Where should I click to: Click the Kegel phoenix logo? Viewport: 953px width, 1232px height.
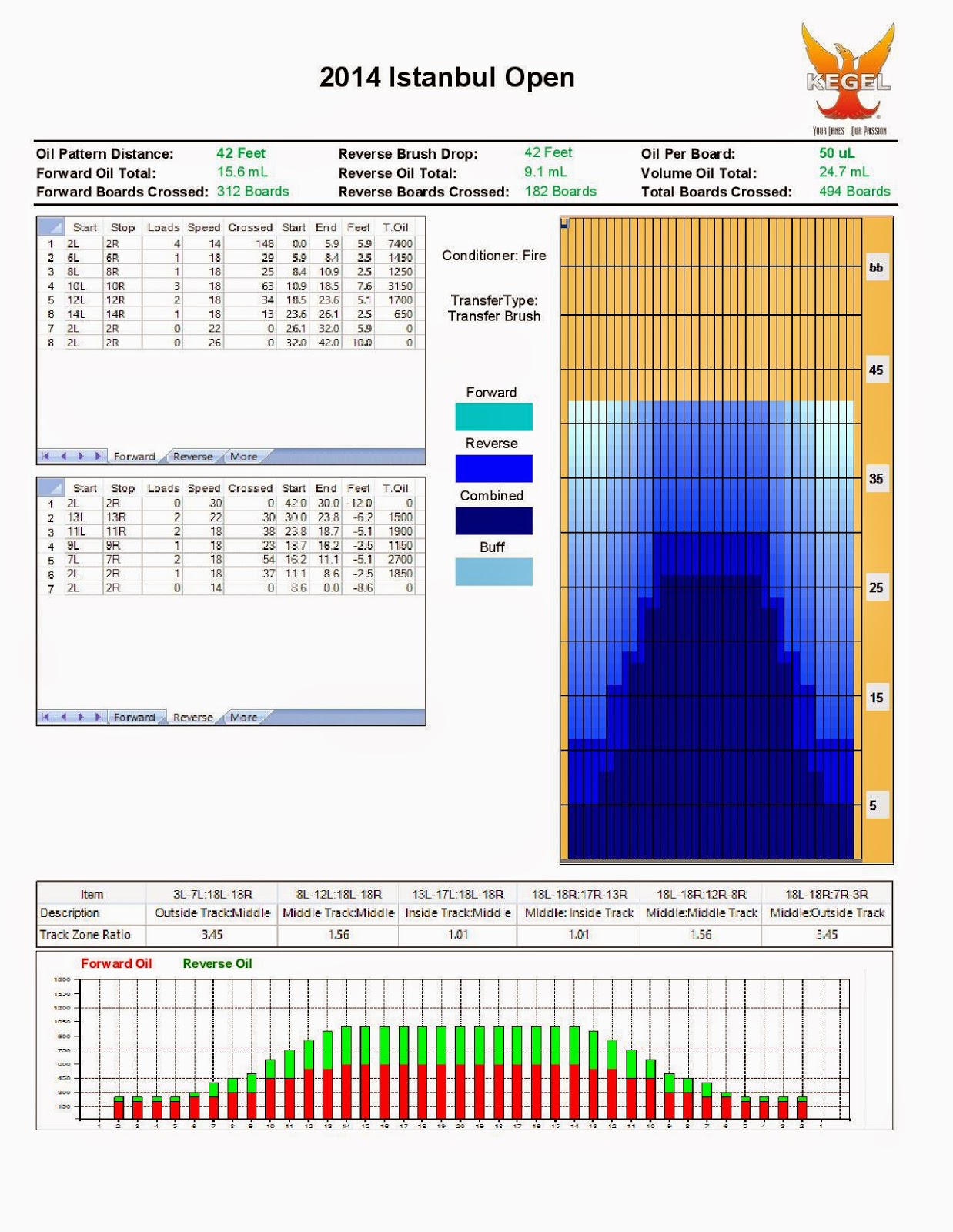click(848, 79)
